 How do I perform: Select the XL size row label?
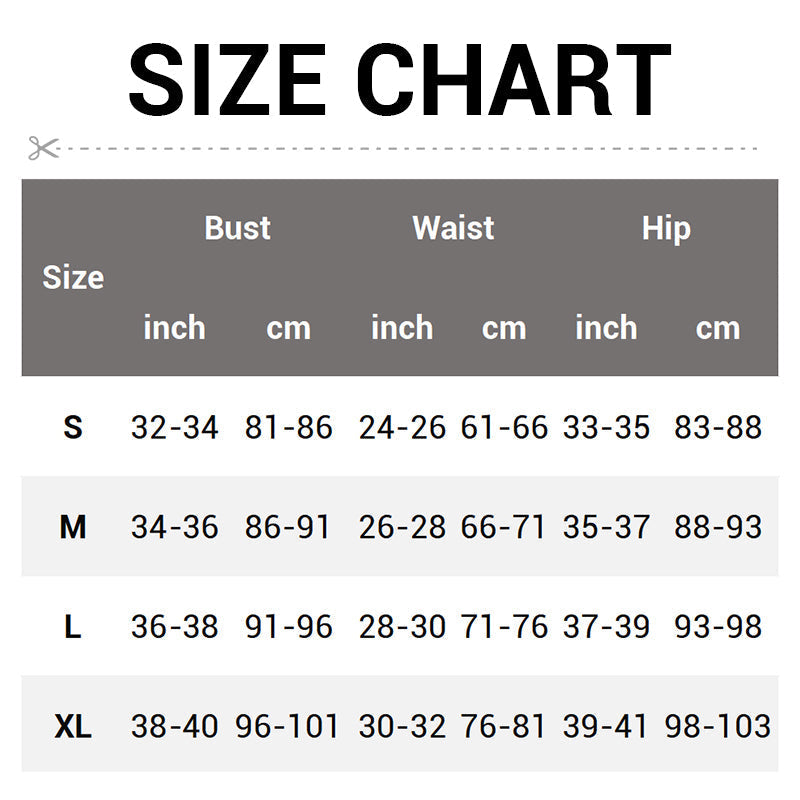coord(73,726)
